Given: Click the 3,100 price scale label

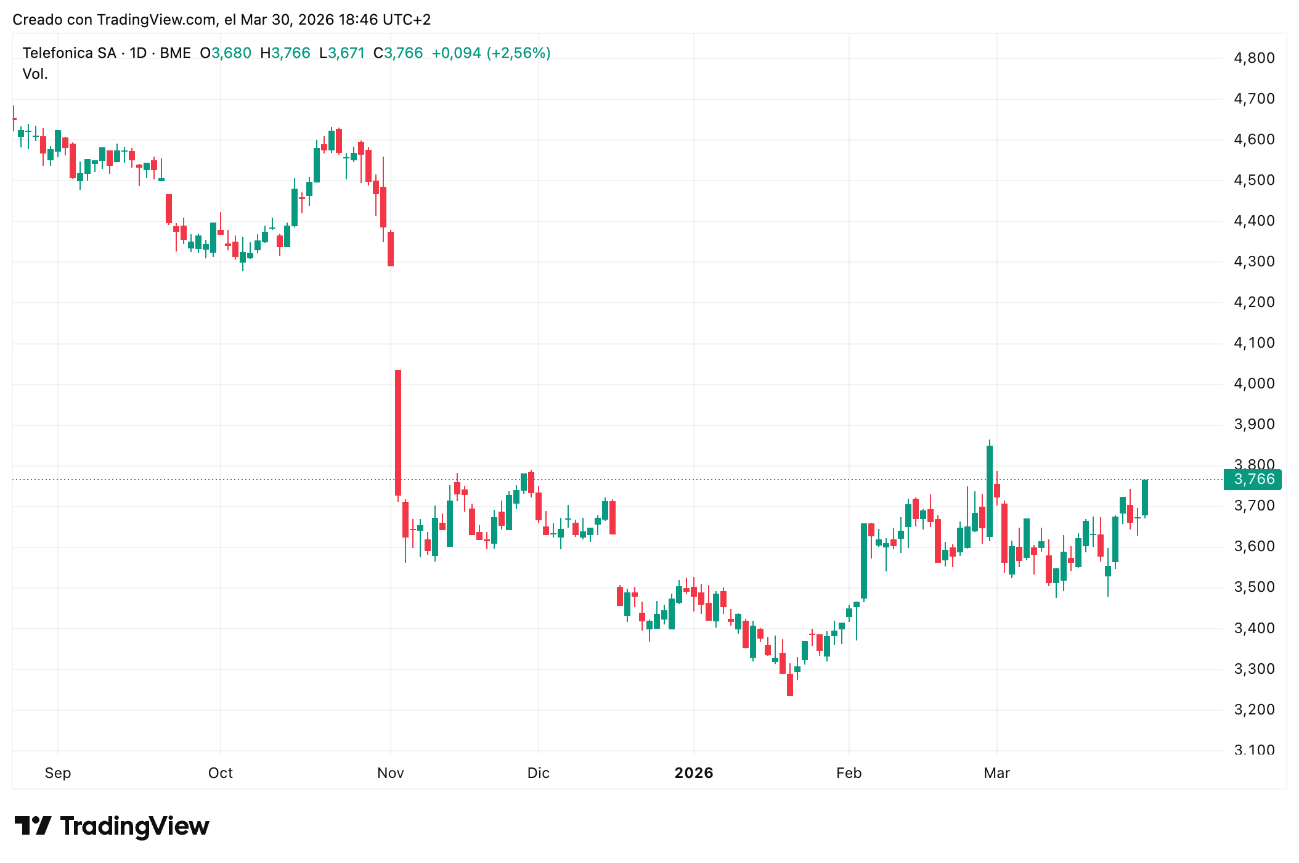Looking at the screenshot, I should 1254,750.
